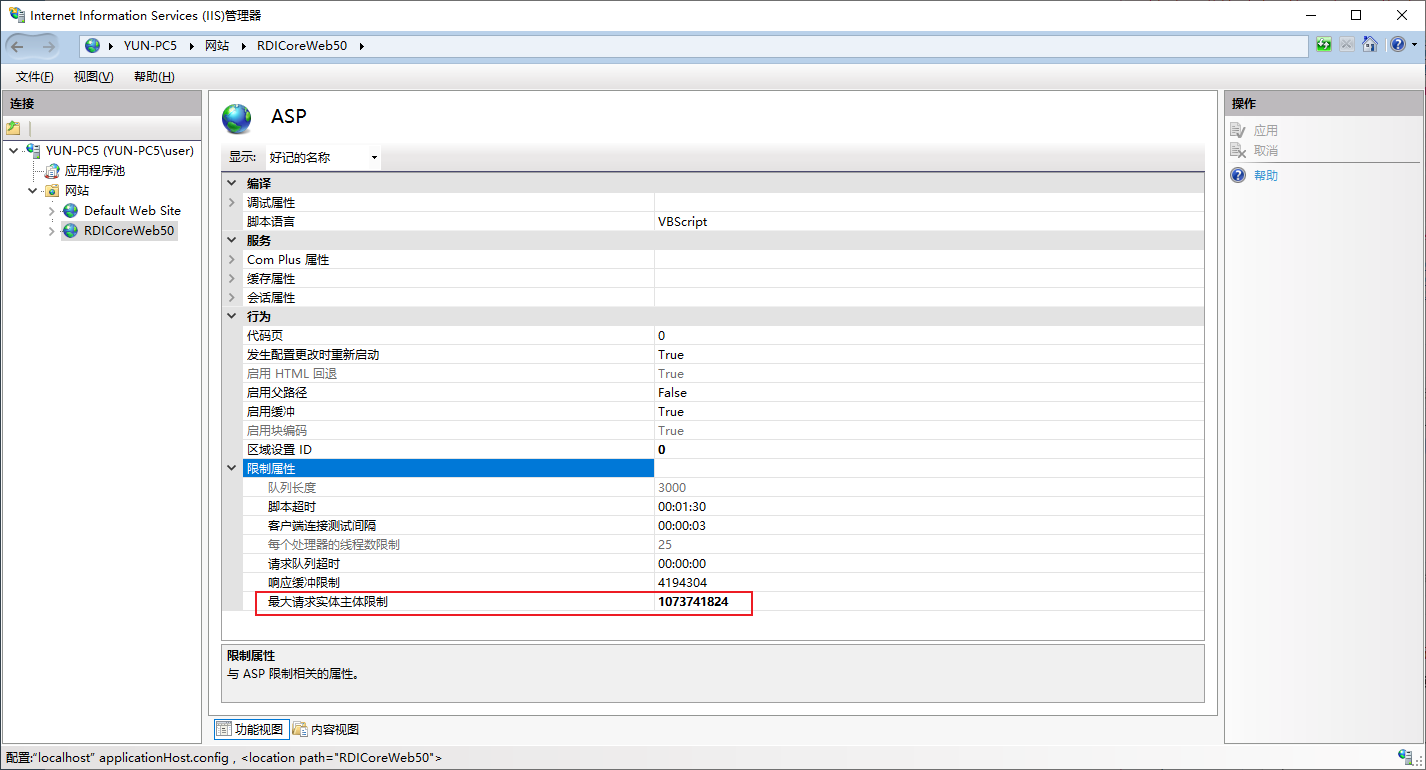The height and width of the screenshot is (770, 1426).
Task: Expand the 调试属性 property row
Action: tap(232, 203)
